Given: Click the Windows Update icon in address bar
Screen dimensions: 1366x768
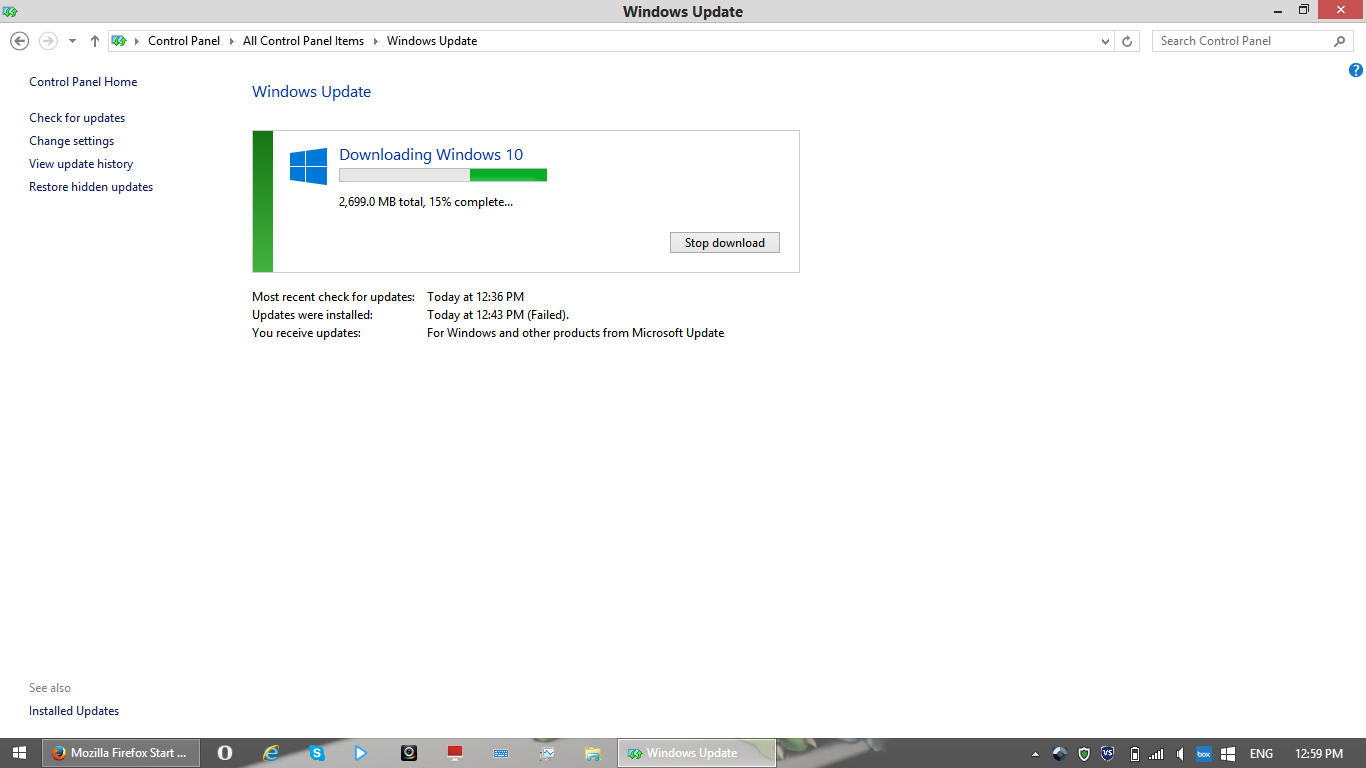Looking at the screenshot, I should tap(120, 41).
